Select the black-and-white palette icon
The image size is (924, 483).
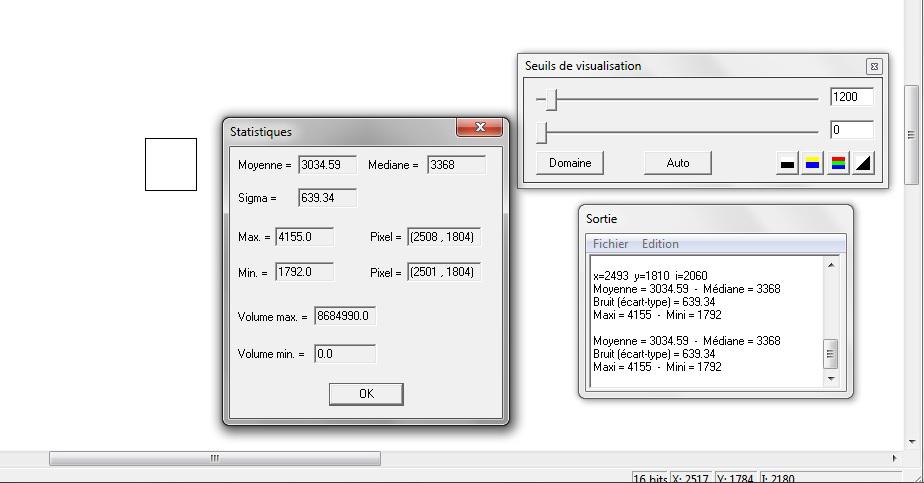click(x=787, y=164)
